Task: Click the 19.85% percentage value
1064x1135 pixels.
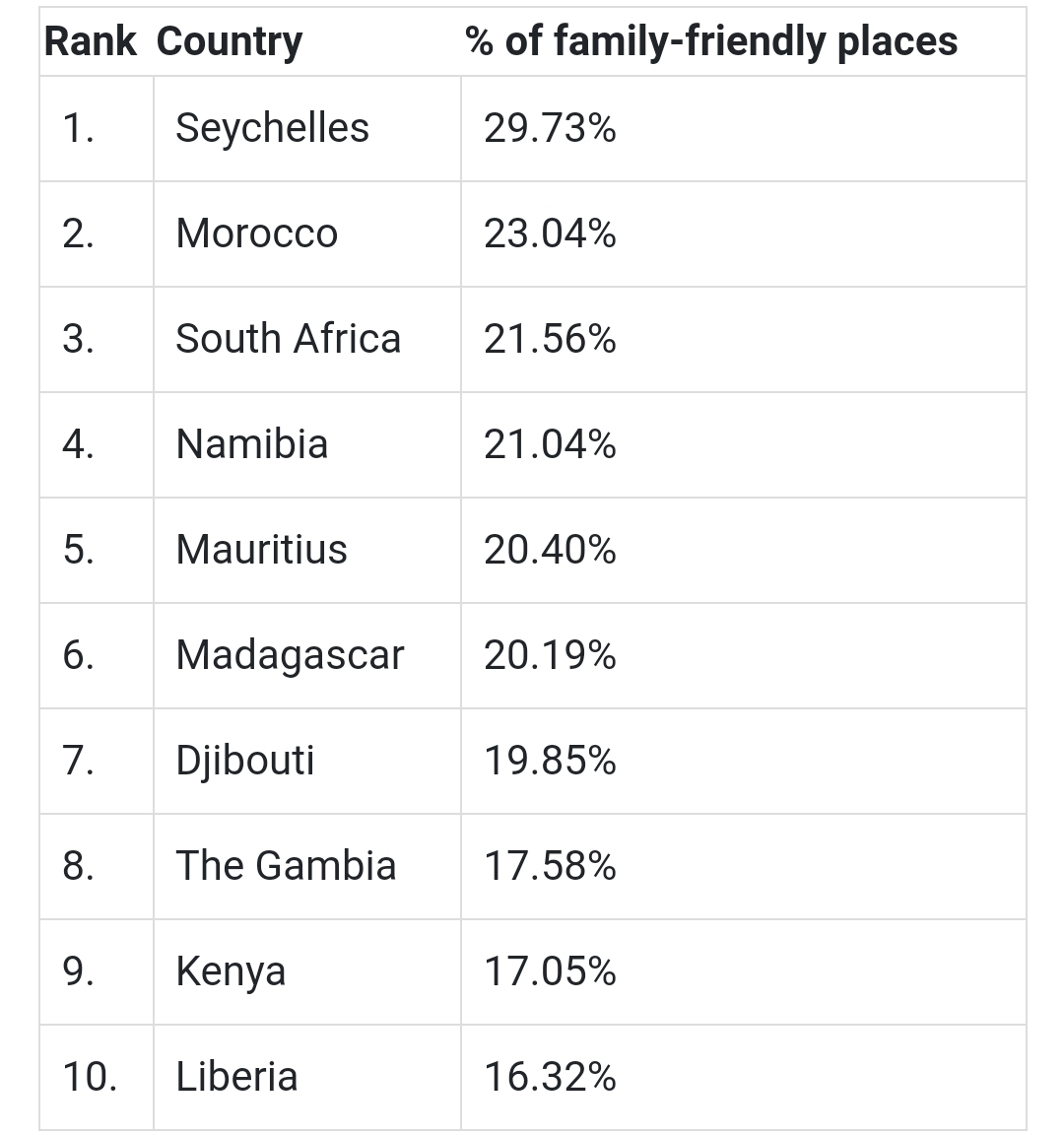Action: [x=550, y=761]
